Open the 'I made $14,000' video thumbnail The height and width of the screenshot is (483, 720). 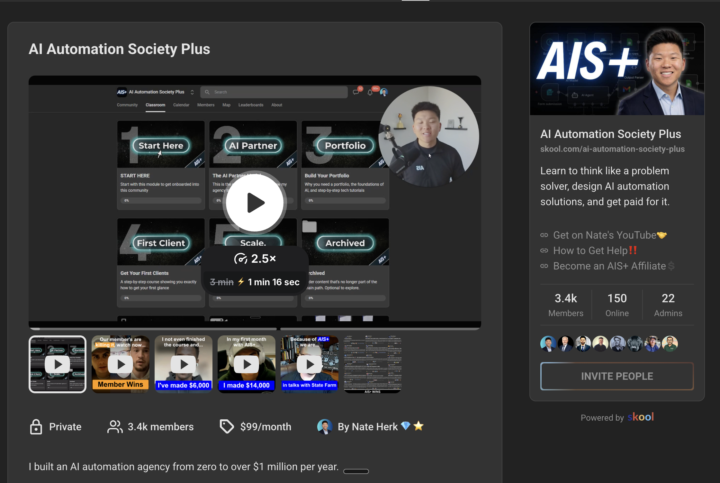click(x=246, y=364)
